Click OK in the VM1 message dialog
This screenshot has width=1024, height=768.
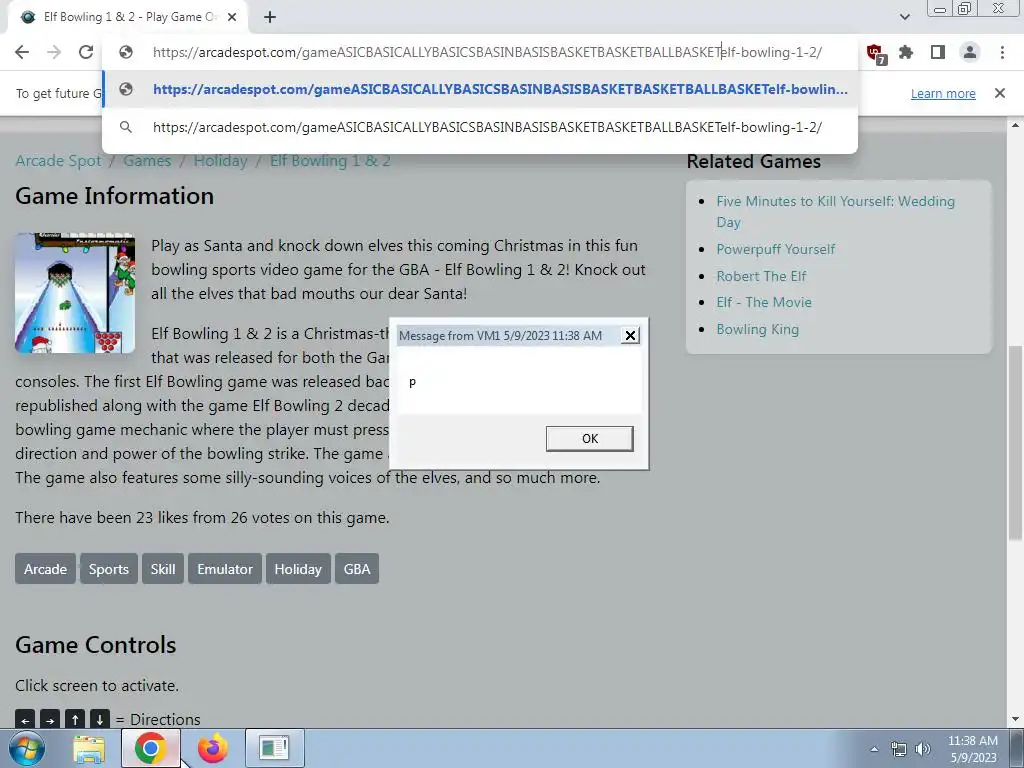[x=589, y=439]
